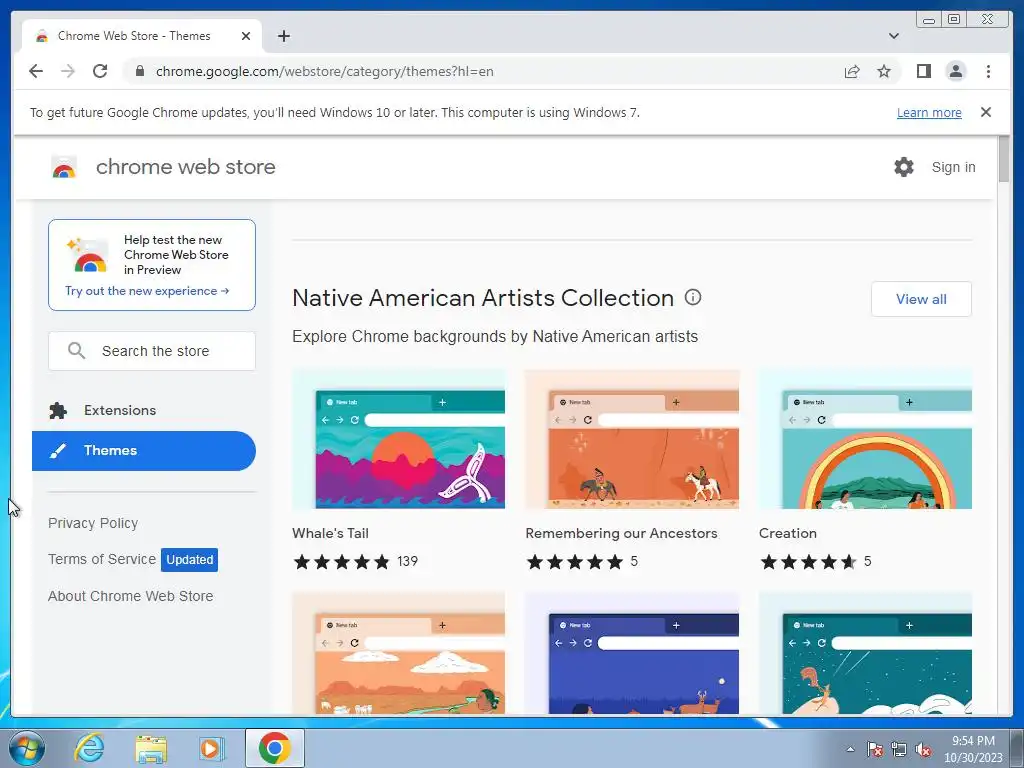Reload the Chrome Web Store page
This screenshot has height=768, width=1024.
click(100, 71)
